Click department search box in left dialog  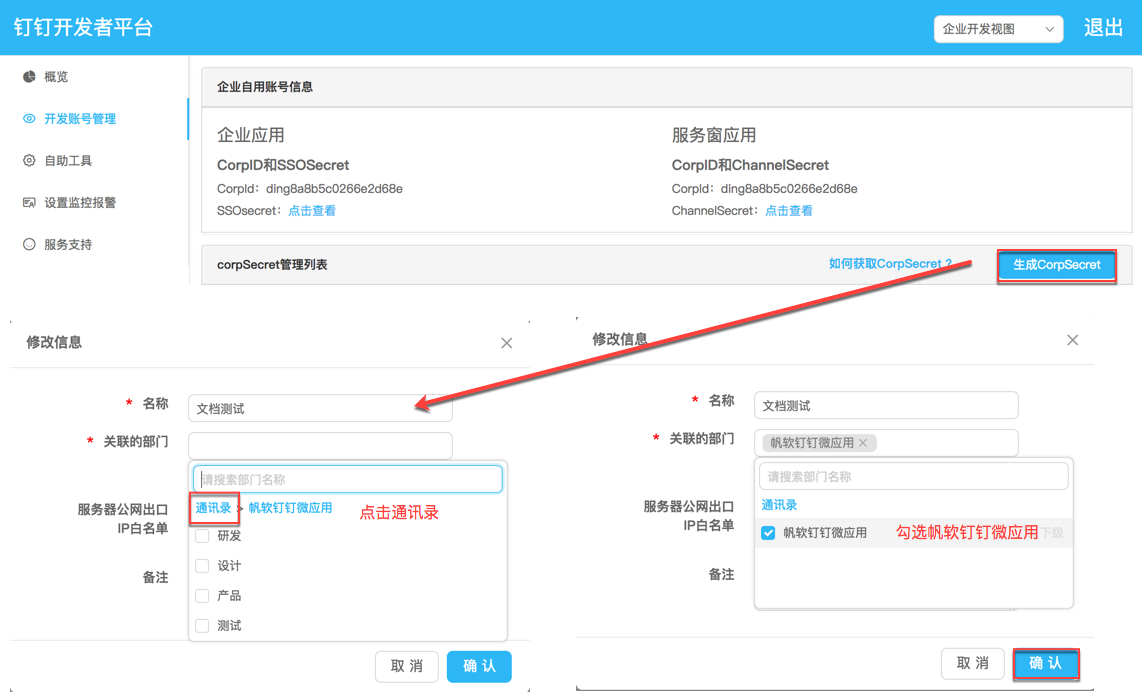[347, 479]
